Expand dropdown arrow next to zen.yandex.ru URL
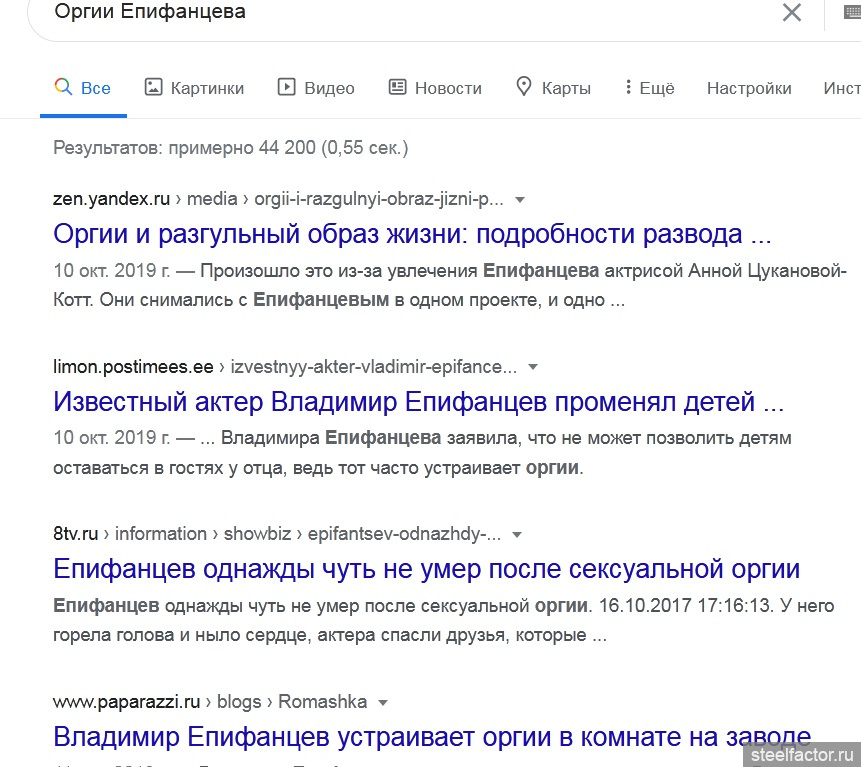Screen dimensions: 861x767 coord(519,200)
